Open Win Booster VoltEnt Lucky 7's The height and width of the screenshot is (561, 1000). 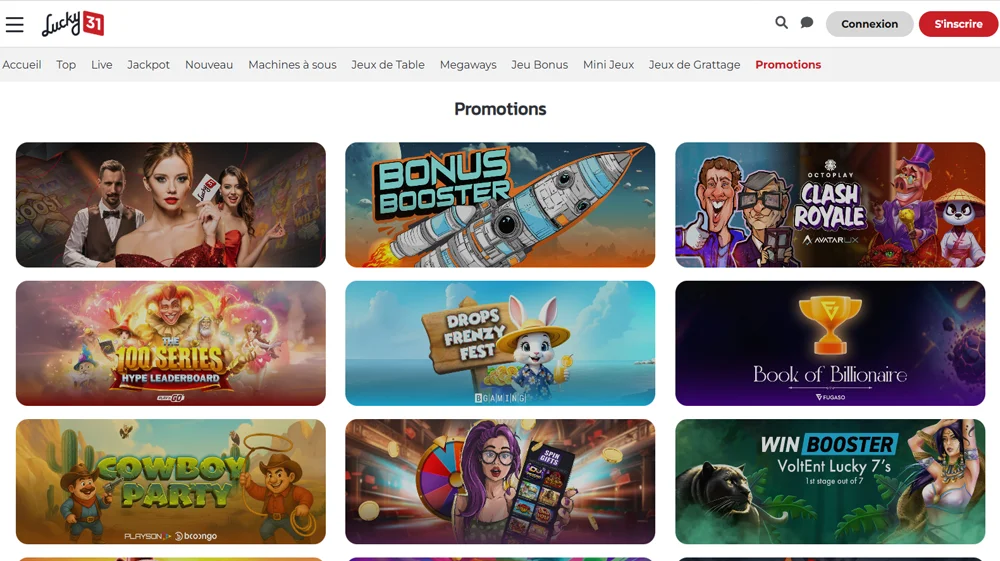pos(830,481)
